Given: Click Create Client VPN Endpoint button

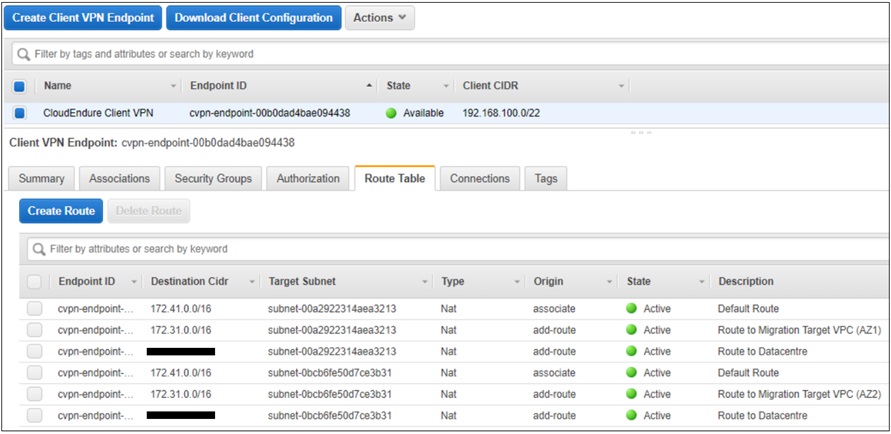Looking at the screenshot, I should tap(83, 18).
